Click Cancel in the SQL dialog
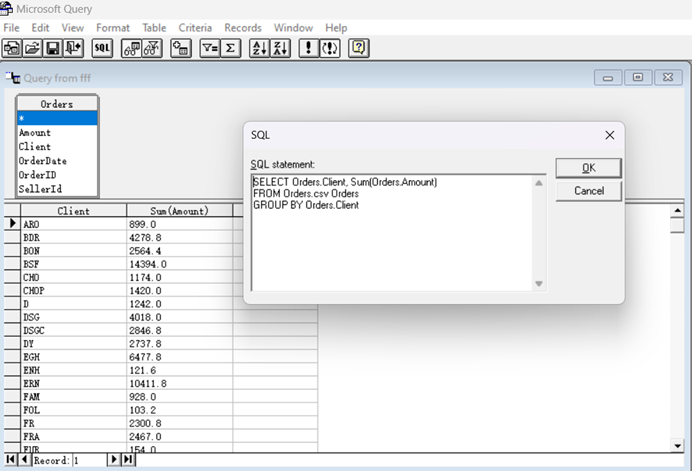The height and width of the screenshot is (471, 692). (x=588, y=191)
